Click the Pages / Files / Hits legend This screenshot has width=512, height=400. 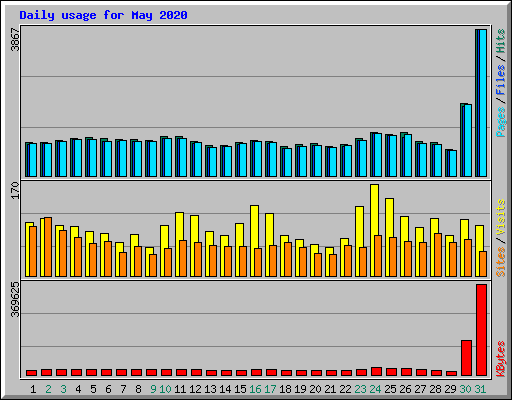(501, 83)
